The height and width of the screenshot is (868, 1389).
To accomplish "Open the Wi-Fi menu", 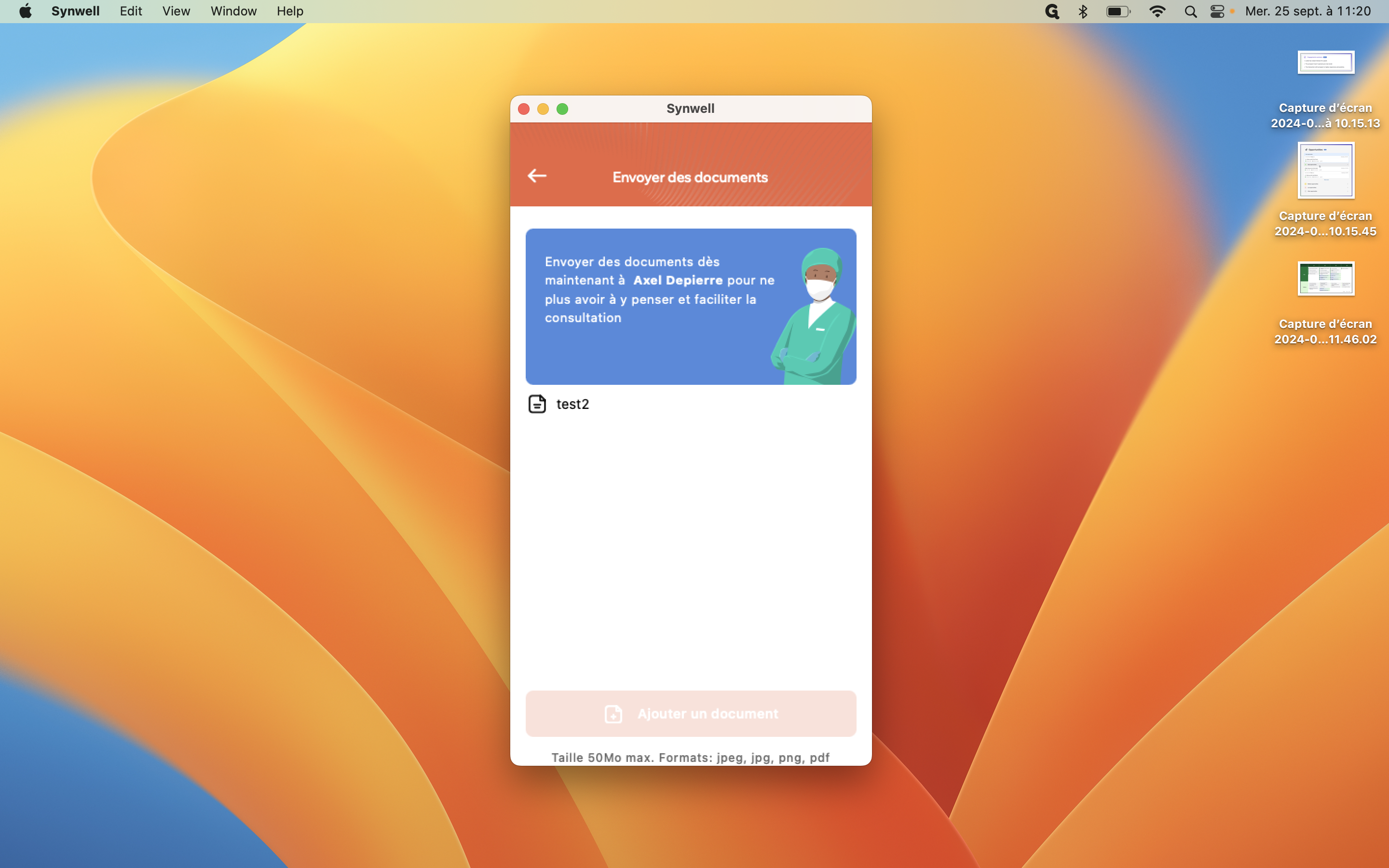I will [x=1157, y=11].
